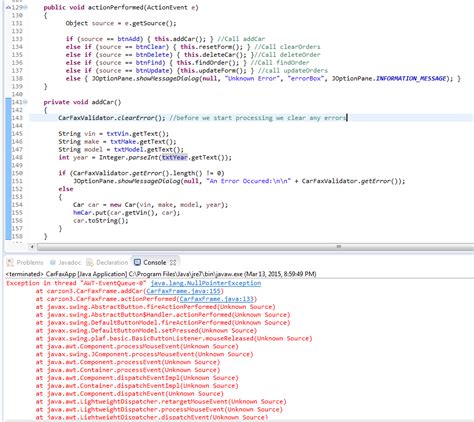Image resolution: width=474 pixels, height=422 pixels.
Task: Follow the CarFaxFrame.java:155 stack trace link
Action: coord(183,291)
